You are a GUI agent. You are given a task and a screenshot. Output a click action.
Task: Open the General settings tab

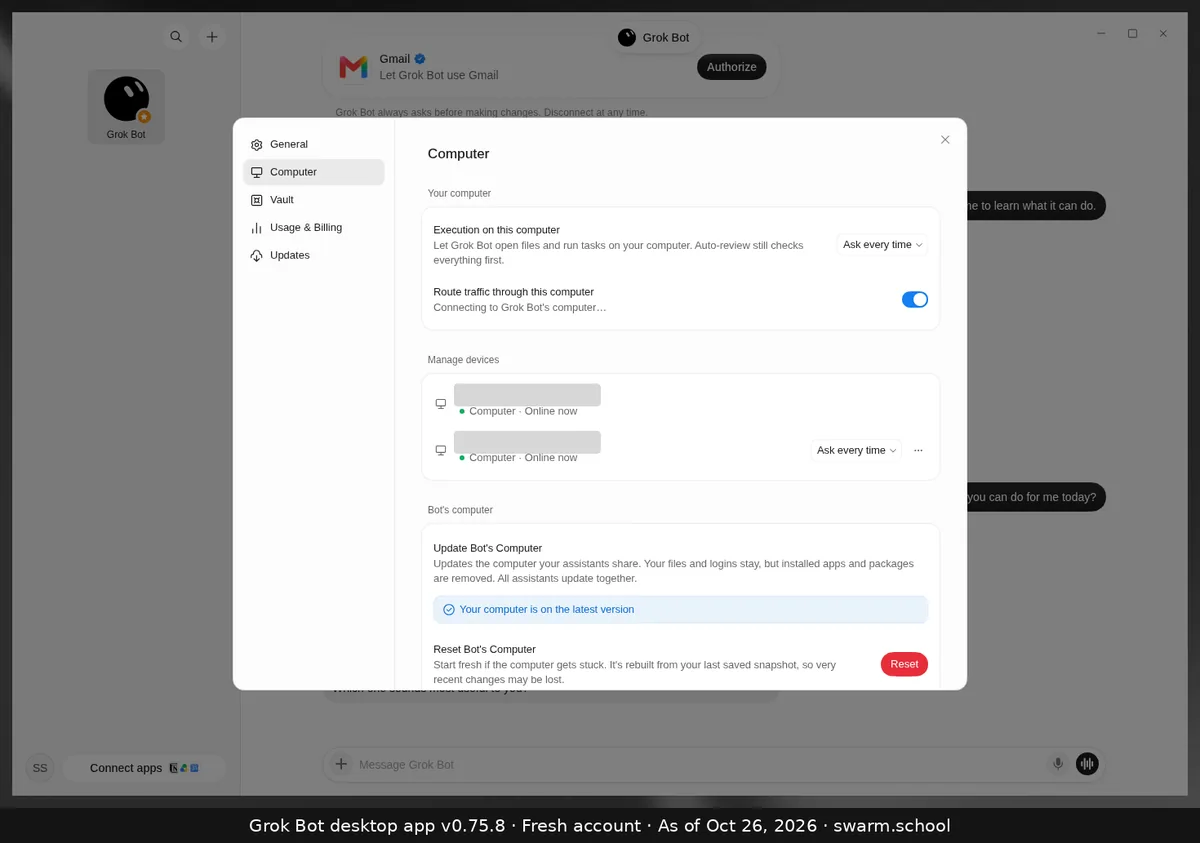pos(313,144)
